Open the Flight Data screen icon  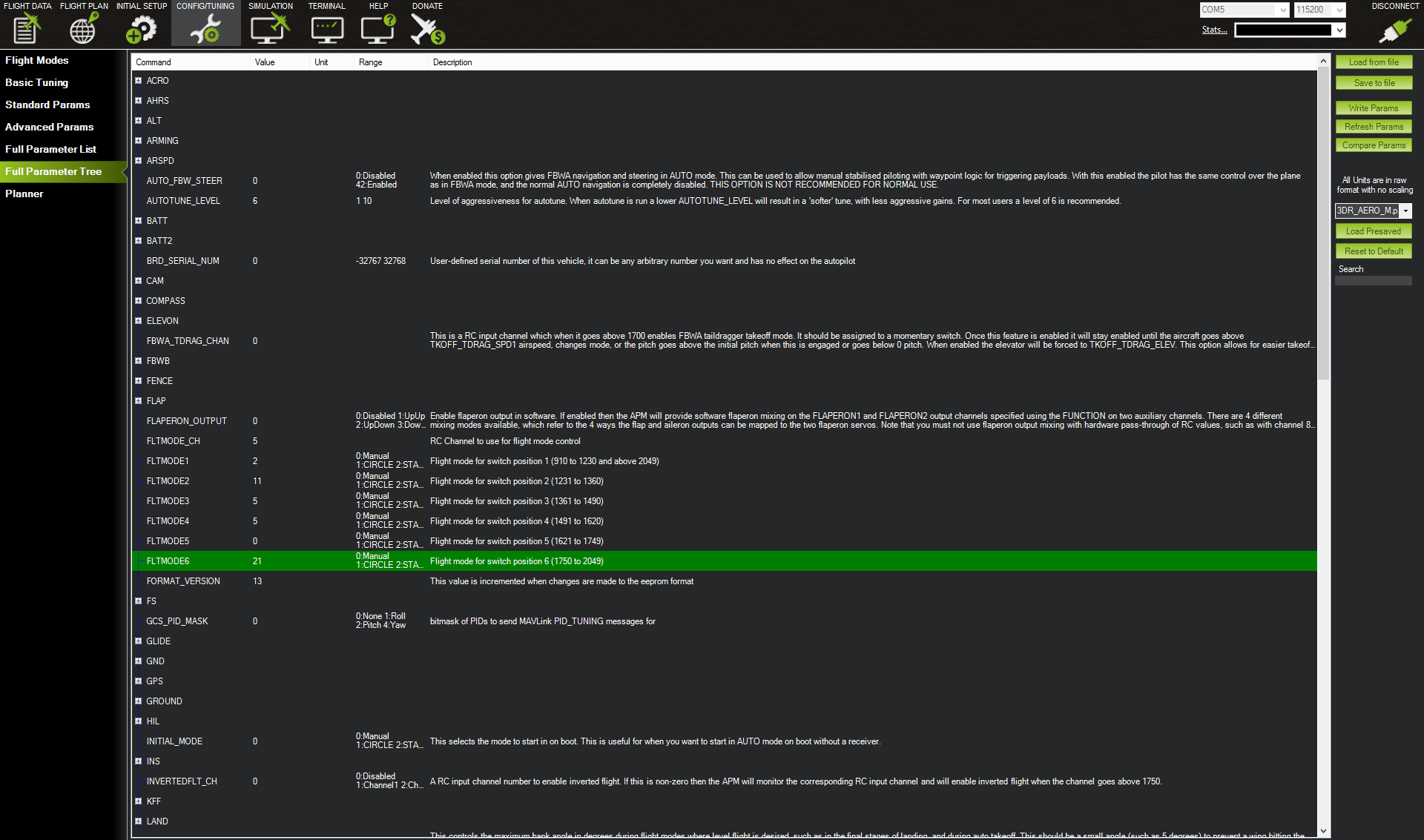coord(27,28)
